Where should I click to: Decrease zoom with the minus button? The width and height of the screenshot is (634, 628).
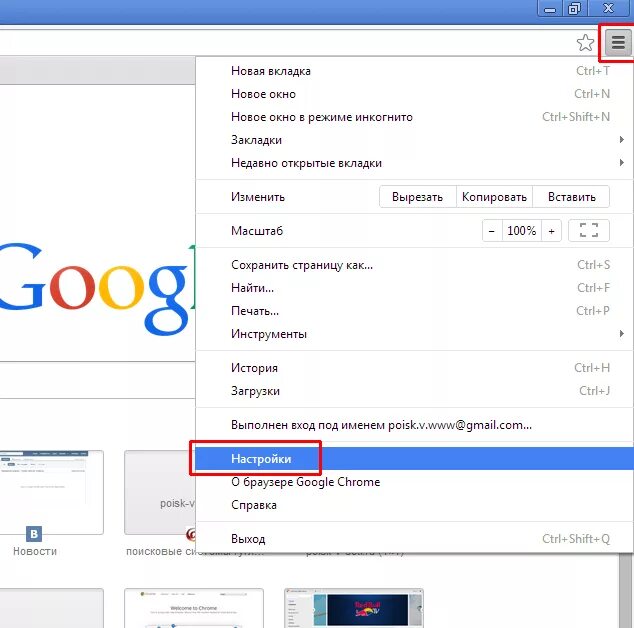pos(492,231)
